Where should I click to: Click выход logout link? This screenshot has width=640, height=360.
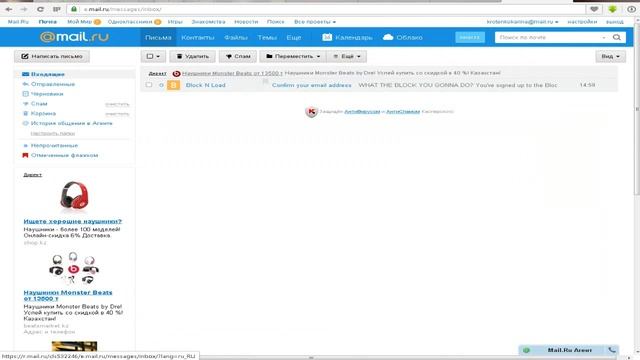click(615, 22)
